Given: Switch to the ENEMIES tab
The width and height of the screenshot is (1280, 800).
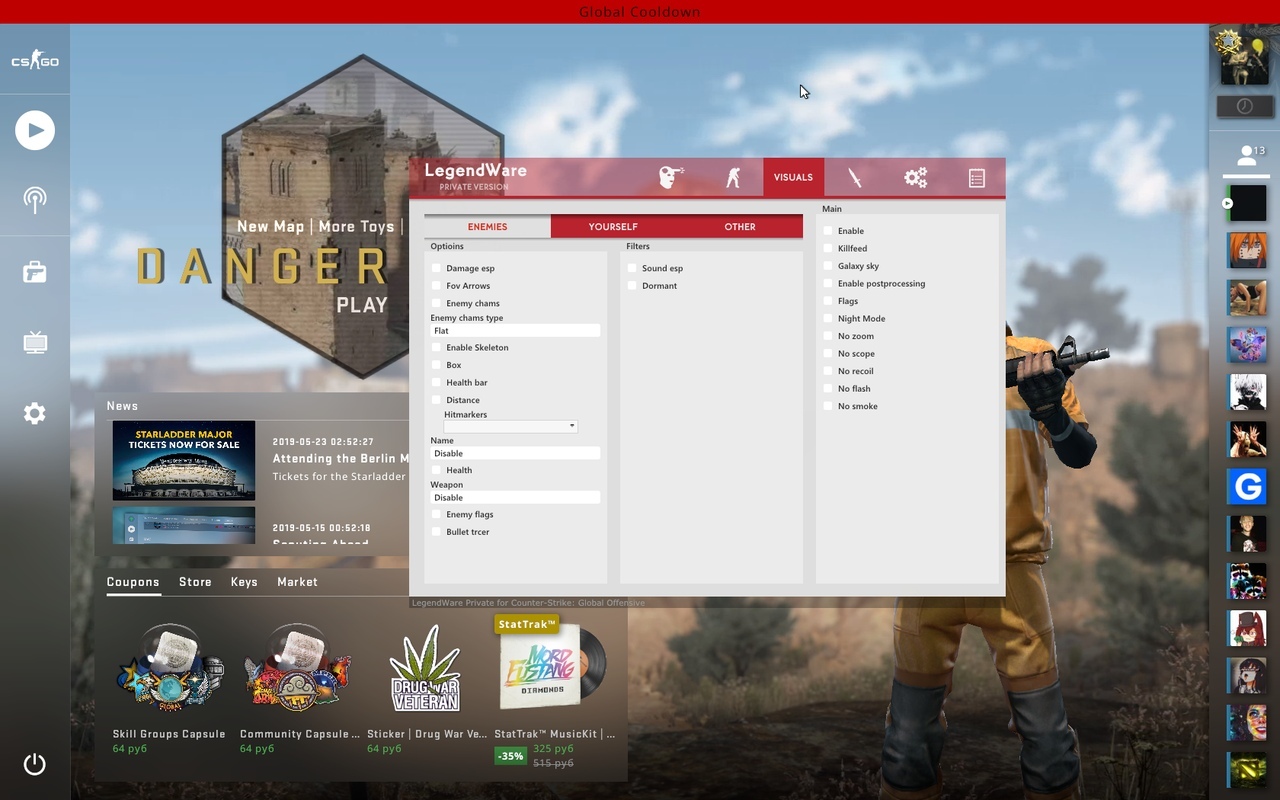Looking at the screenshot, I should 487,227.
